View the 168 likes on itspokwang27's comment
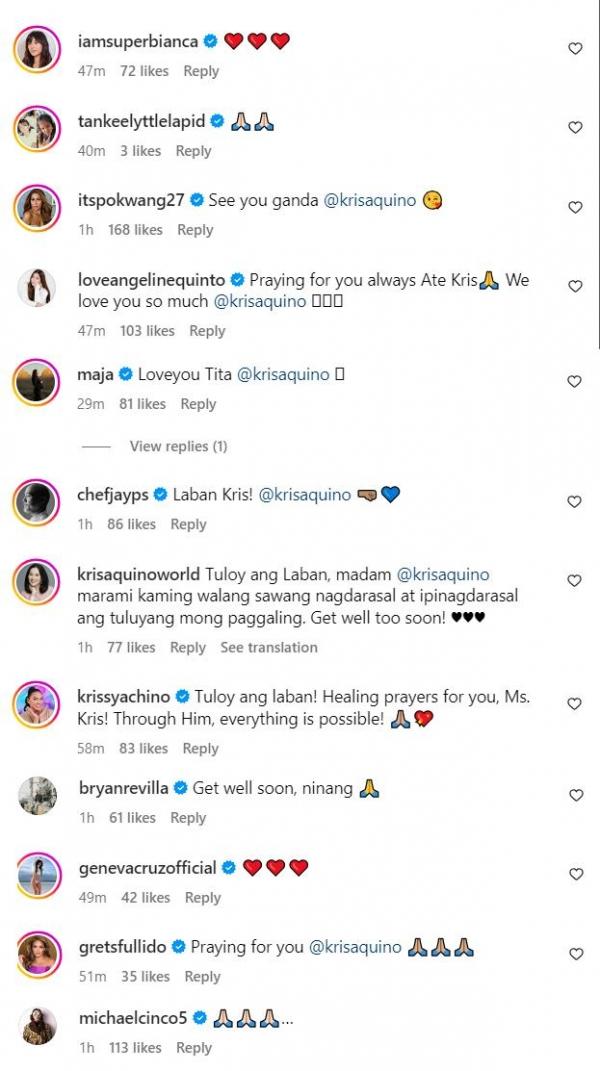Viewport: 600px width, 1071px height. coord(135,230)
